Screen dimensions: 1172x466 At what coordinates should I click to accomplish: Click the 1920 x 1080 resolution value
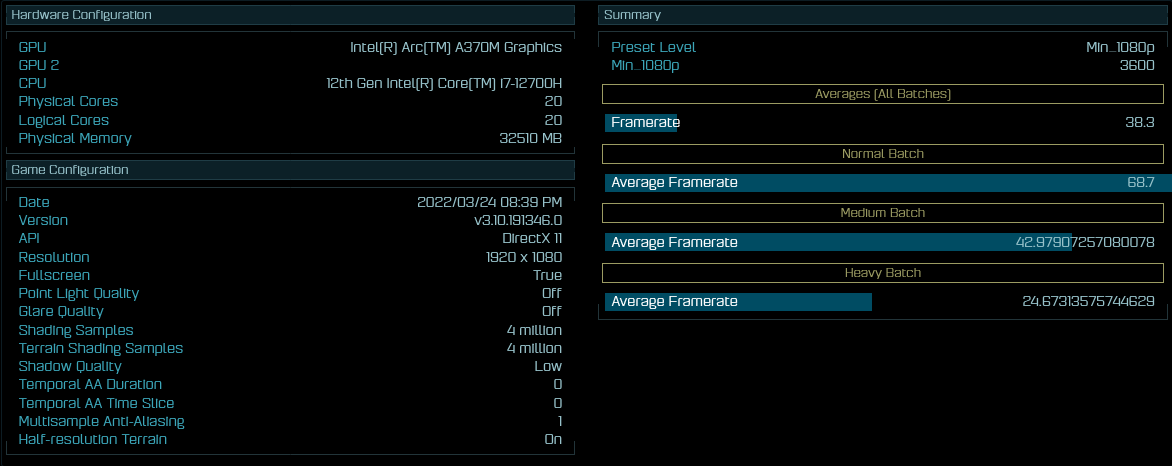coord(523,257)
